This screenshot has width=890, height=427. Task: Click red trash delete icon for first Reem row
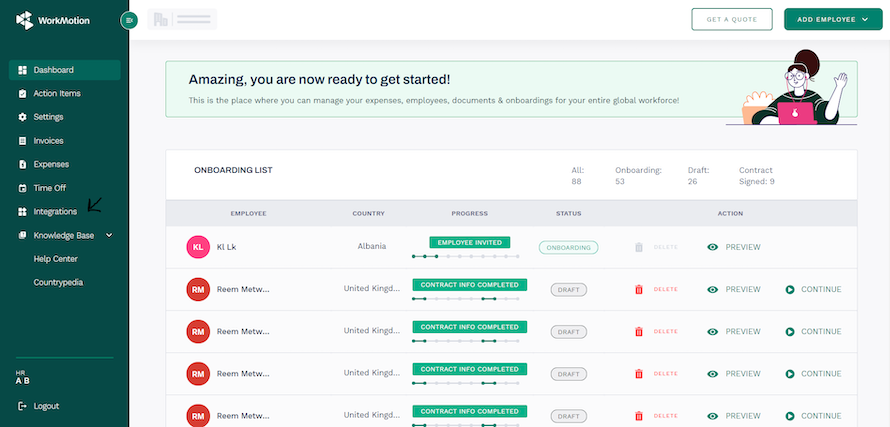[x=639, y=290]
